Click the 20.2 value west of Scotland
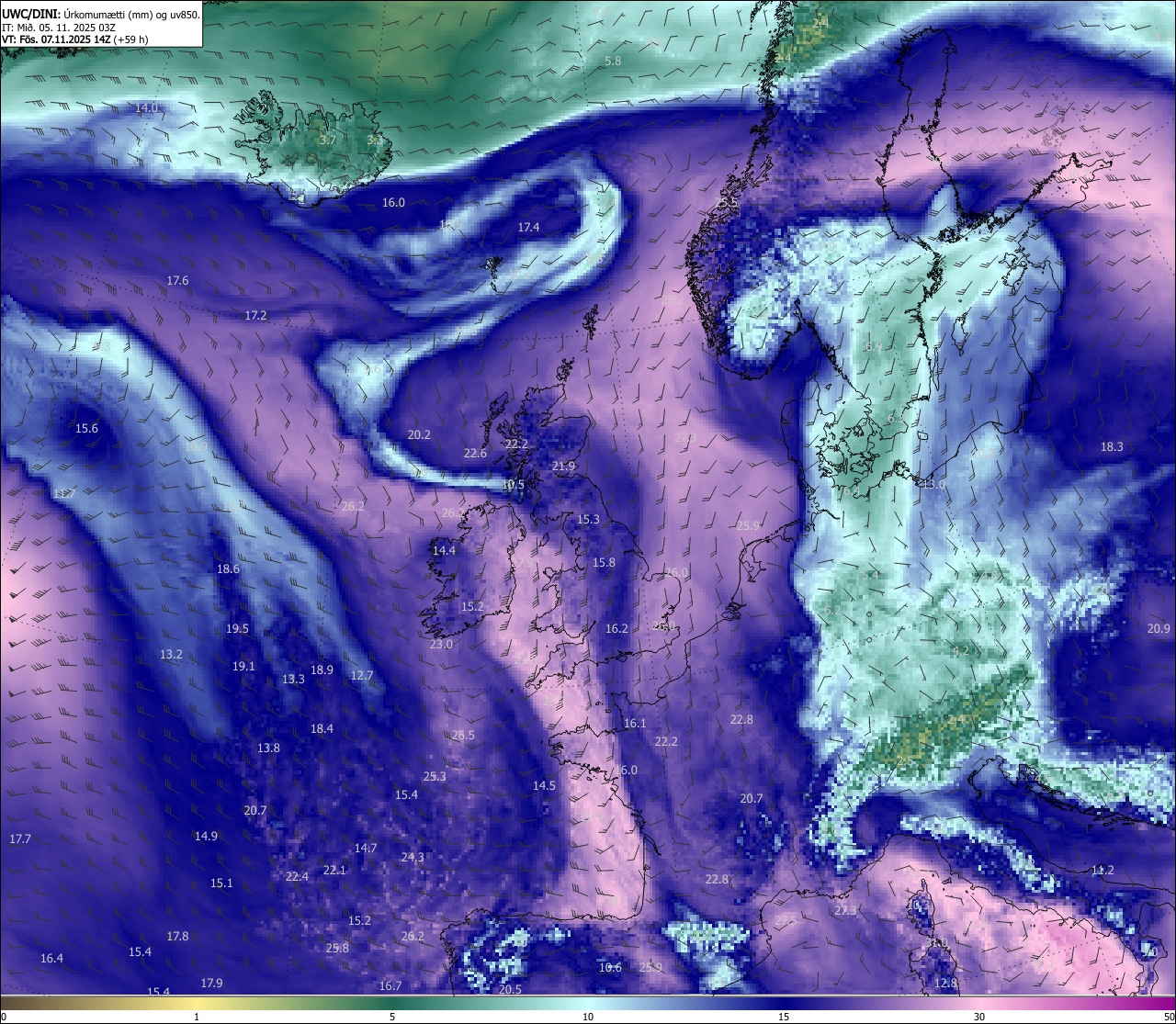 (x=419, y=435)
